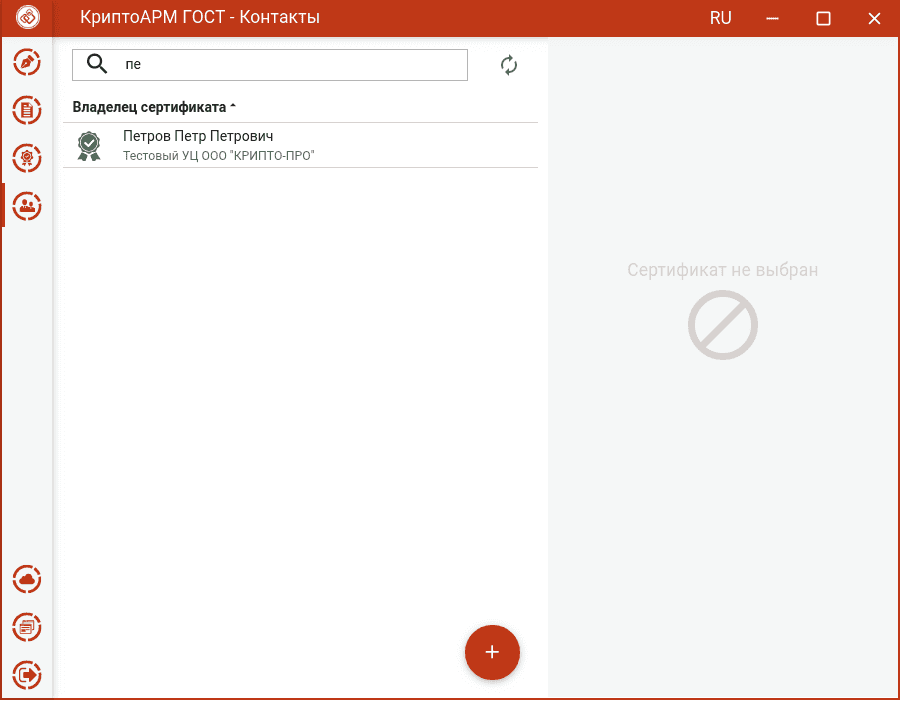Image resolution: width=901 pixels, height=701 pixels.
Task: Open the Sign and Encrypt section in sidebar
Action: 27,63
